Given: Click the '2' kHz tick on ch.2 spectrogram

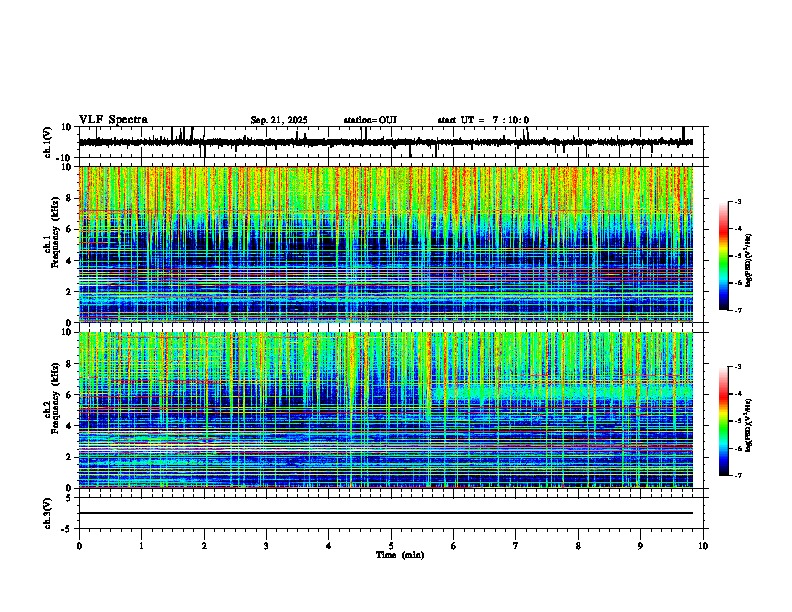Looking at the screenshot, I should 70,457.
